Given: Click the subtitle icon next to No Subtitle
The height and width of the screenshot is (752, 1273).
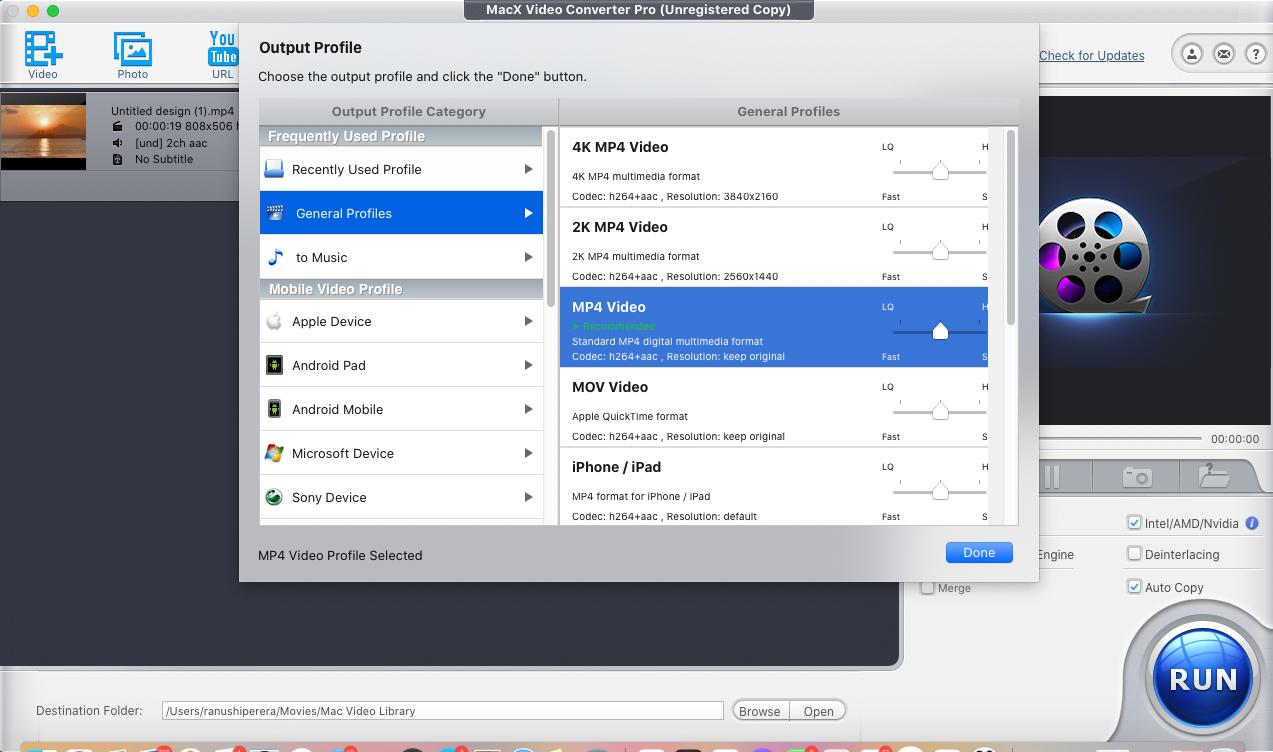Looking at the screenshot, I should 117,159.
